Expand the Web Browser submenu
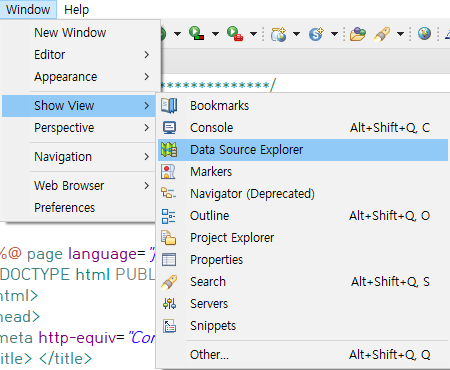The image size is (450, 370). point(79,186)
